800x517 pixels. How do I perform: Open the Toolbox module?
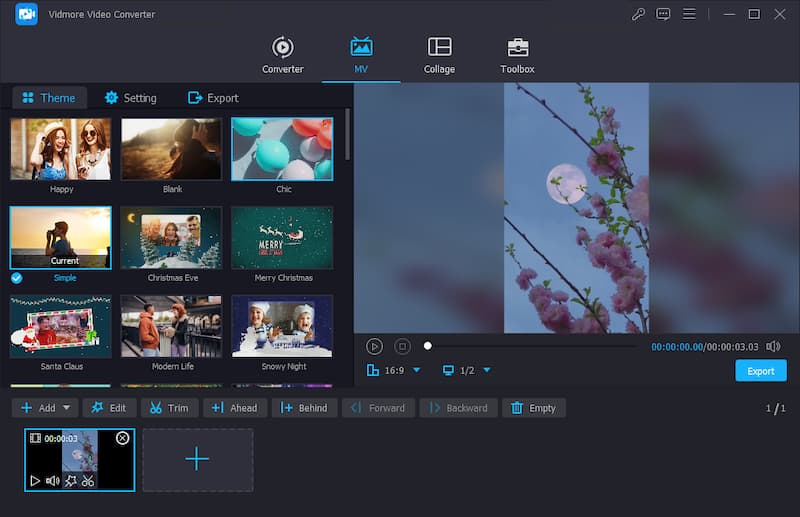[517, 55]
